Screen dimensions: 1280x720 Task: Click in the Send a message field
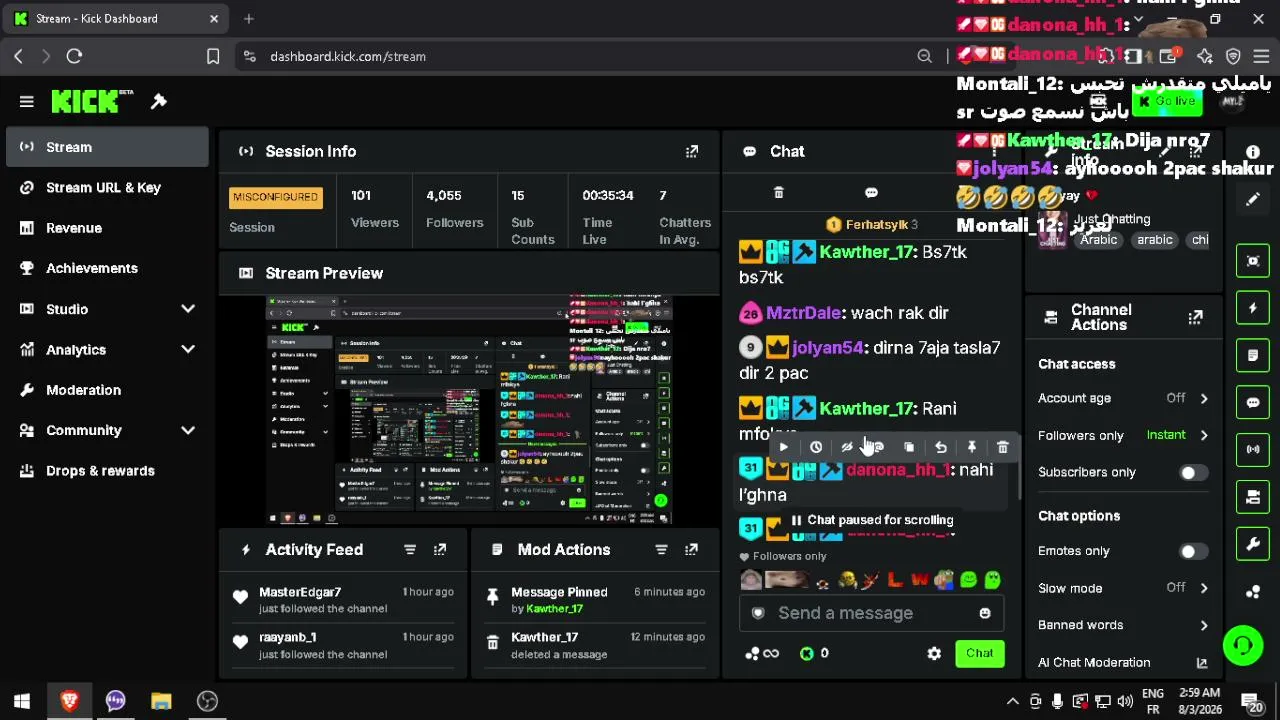[x=871, y=613]
